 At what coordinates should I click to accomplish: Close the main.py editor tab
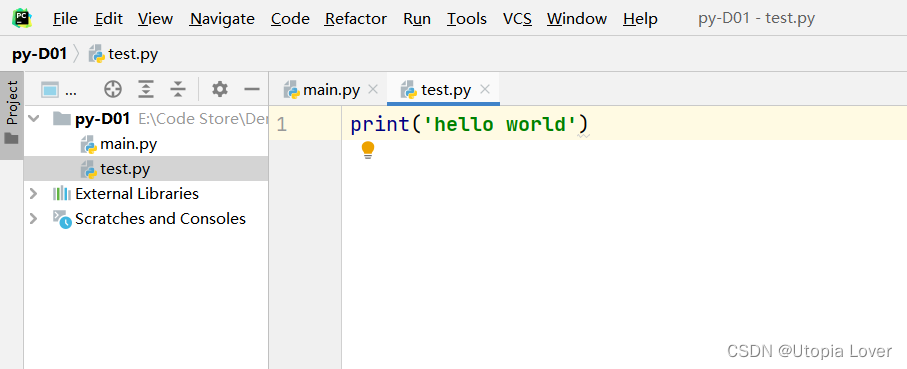(373, 89)
